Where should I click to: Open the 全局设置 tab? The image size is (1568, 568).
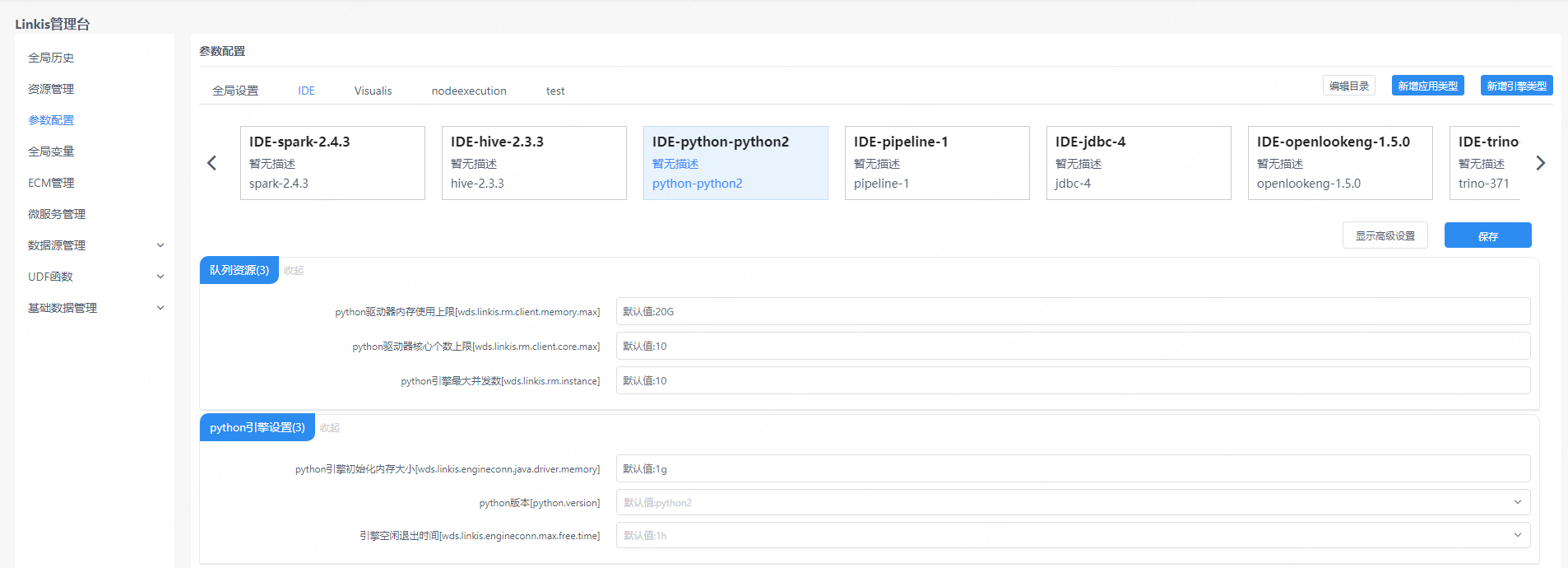235,91
